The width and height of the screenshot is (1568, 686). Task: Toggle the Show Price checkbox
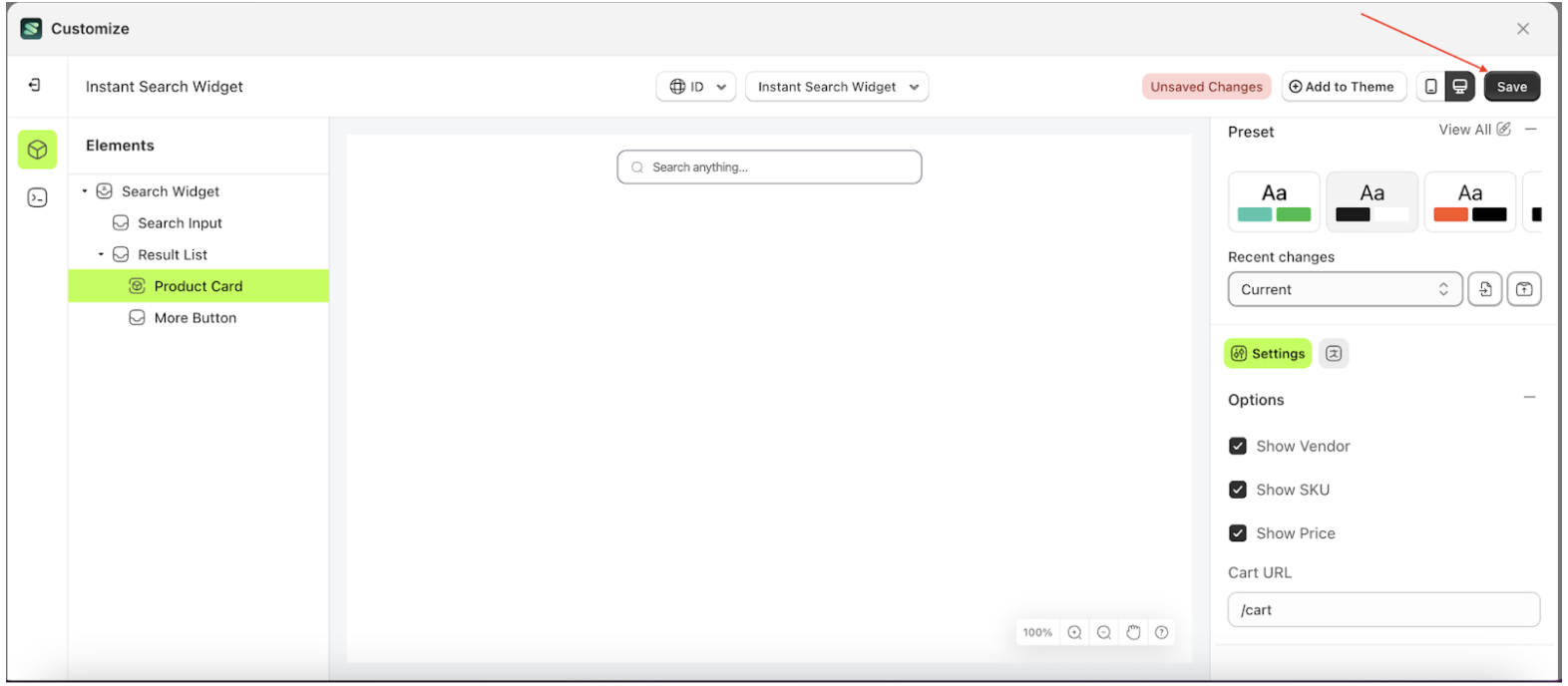[1238, 533]
